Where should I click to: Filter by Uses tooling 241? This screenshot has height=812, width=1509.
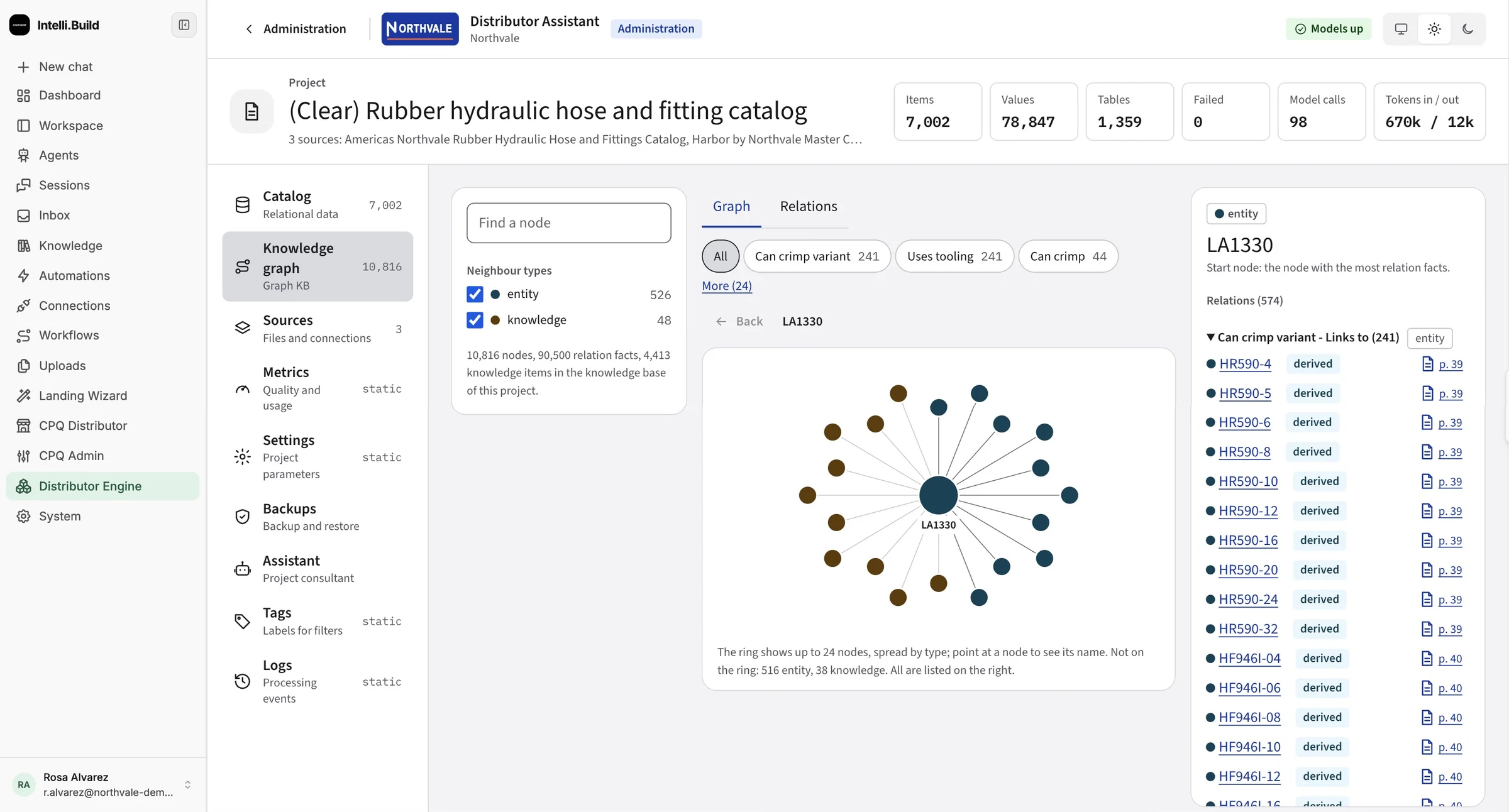point(954,256)
